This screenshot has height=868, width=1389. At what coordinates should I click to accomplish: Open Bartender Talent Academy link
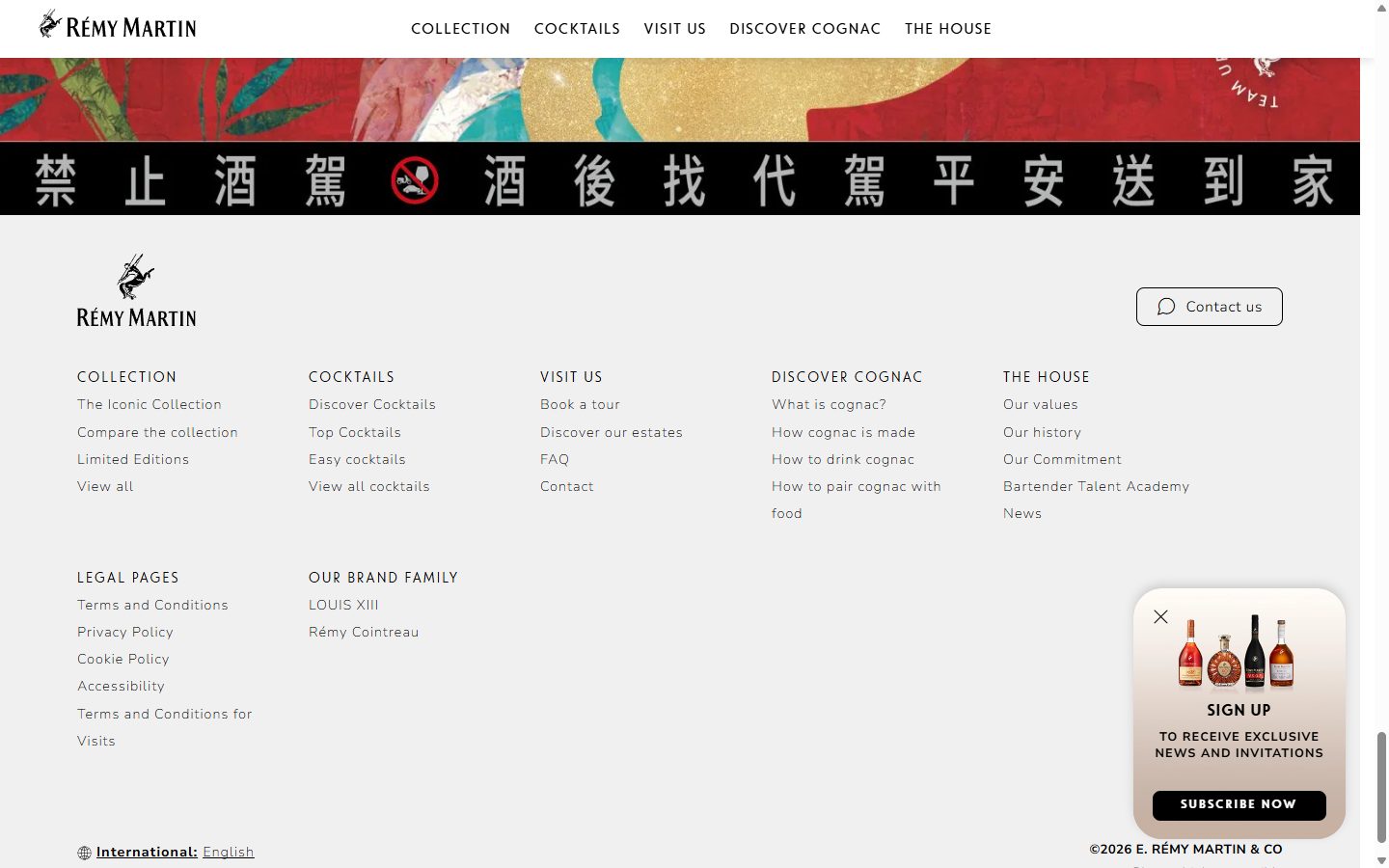(1096, 486)
